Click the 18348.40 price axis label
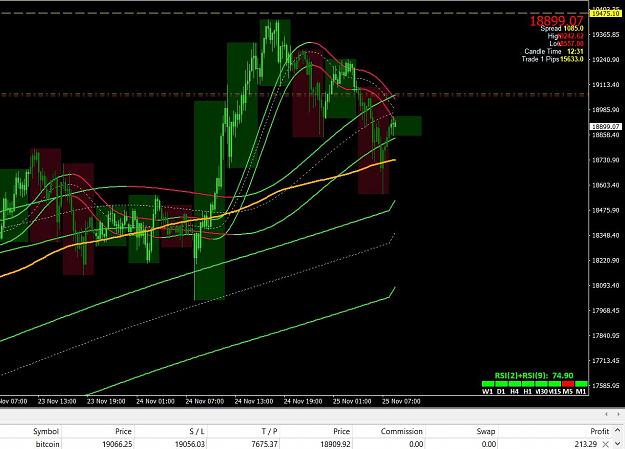 point(605,235)
